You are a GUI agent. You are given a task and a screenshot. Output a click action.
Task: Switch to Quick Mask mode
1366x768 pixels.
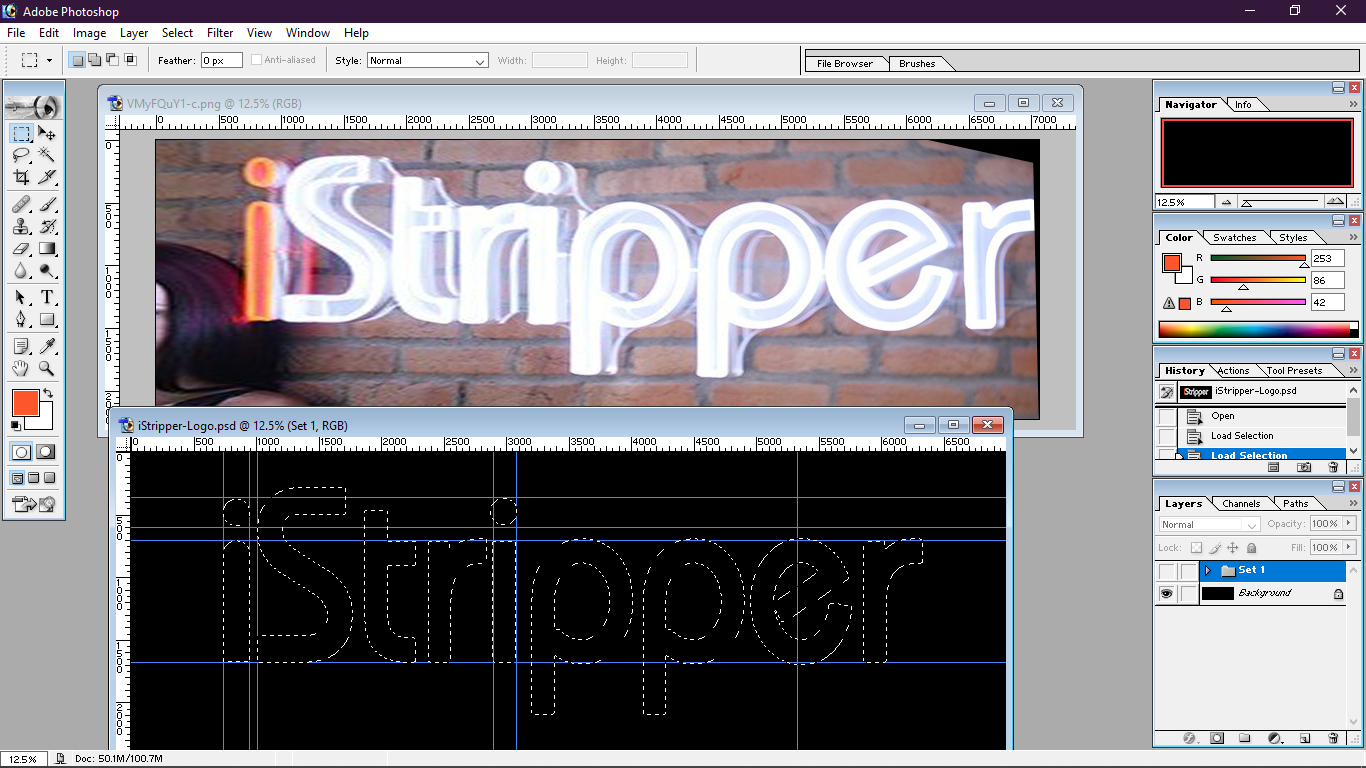pyautogui.click(x=45, y=452)
